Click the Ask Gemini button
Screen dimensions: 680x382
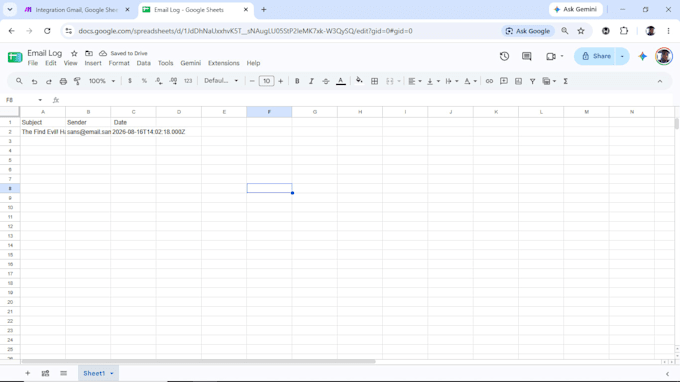tap(575, 10)
